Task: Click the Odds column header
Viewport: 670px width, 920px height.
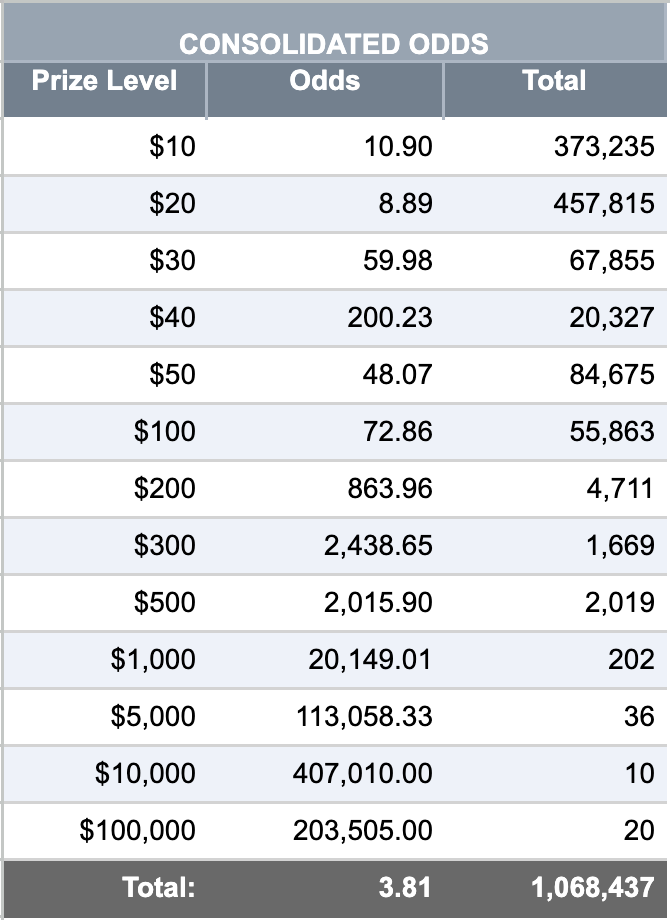Action: [324, 81]
